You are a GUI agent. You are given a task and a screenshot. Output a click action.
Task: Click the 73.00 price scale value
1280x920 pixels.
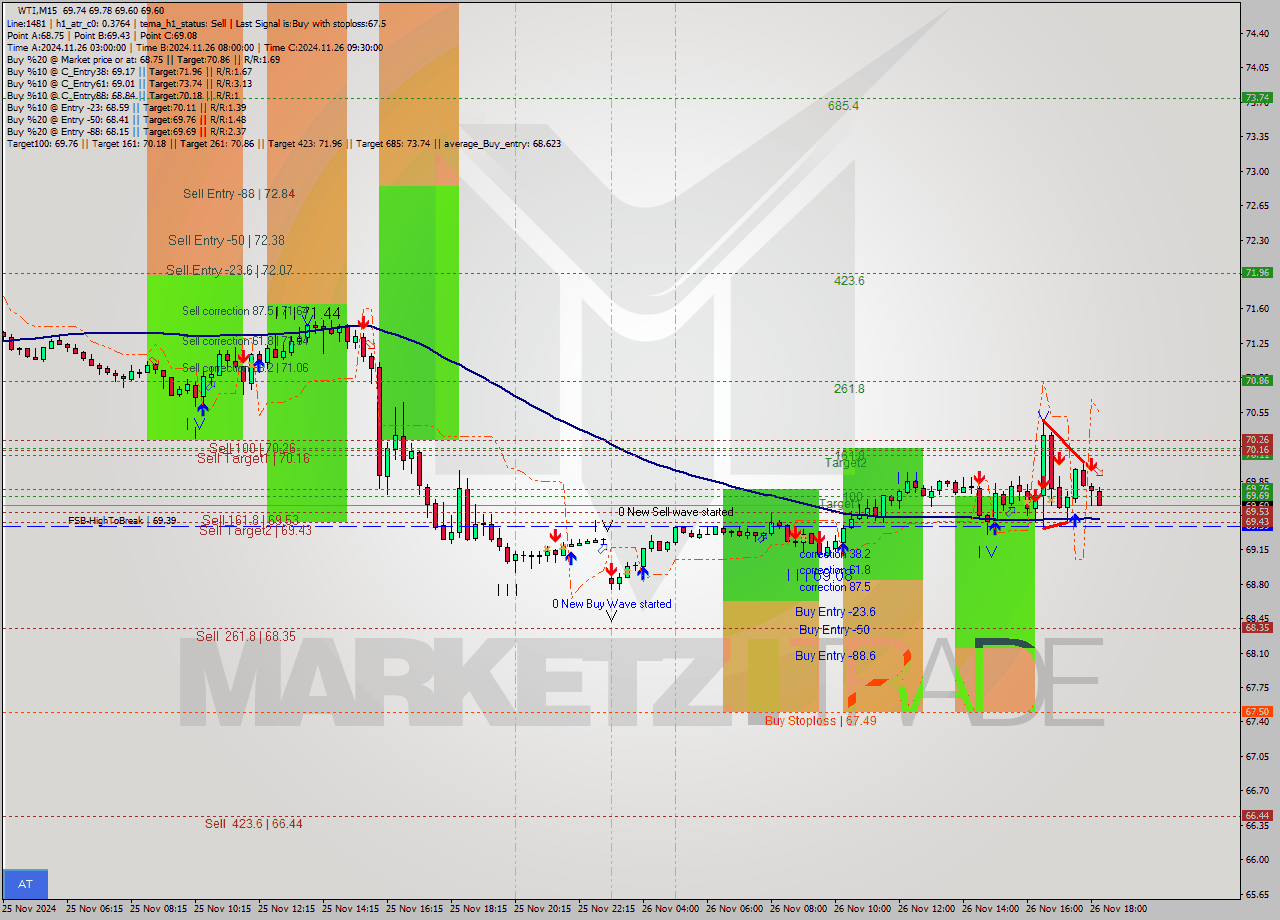[x=1257, y=171]
